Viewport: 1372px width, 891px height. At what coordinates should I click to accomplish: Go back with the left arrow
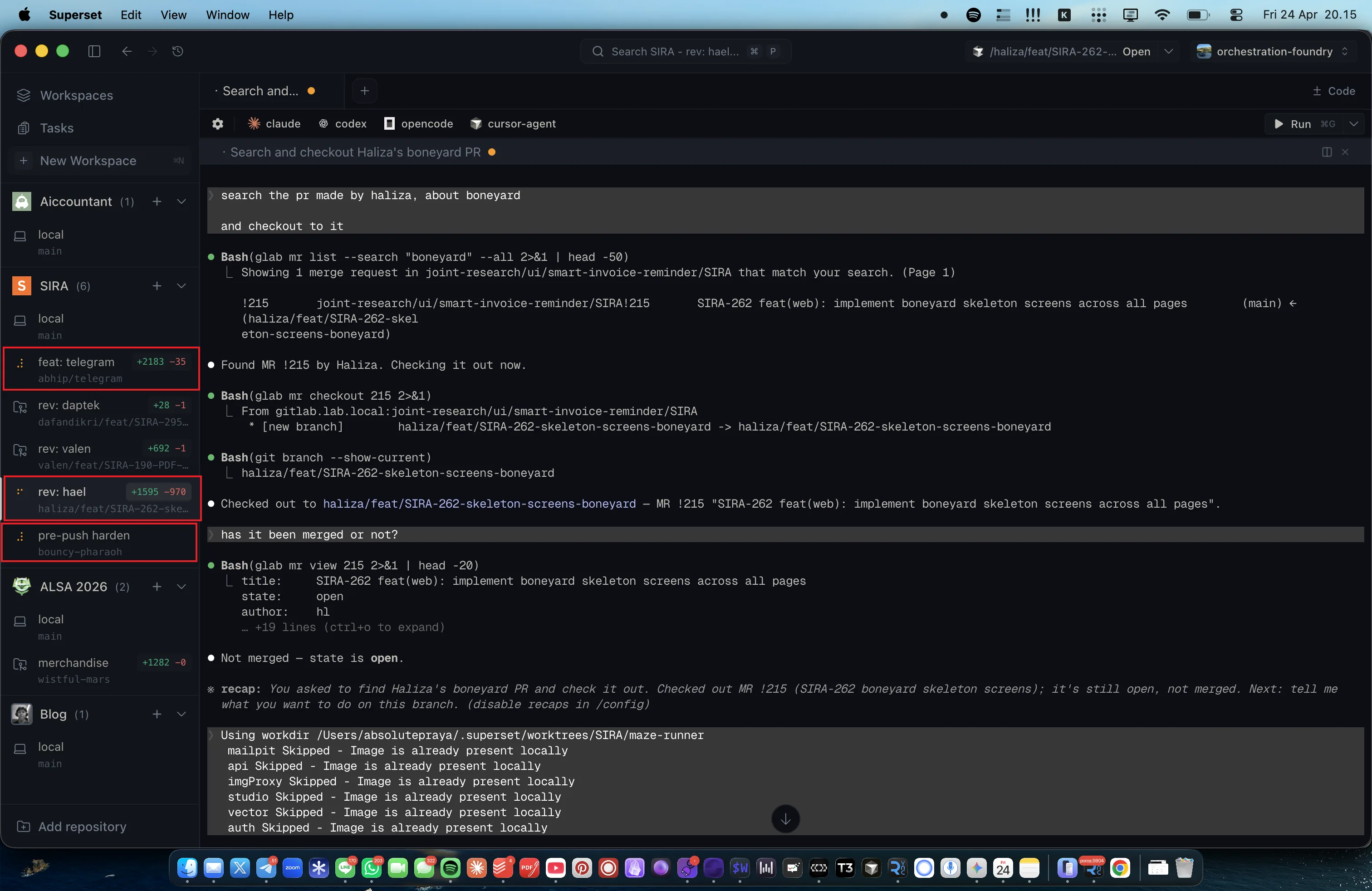pyautogui.click(x=127, y=51)
